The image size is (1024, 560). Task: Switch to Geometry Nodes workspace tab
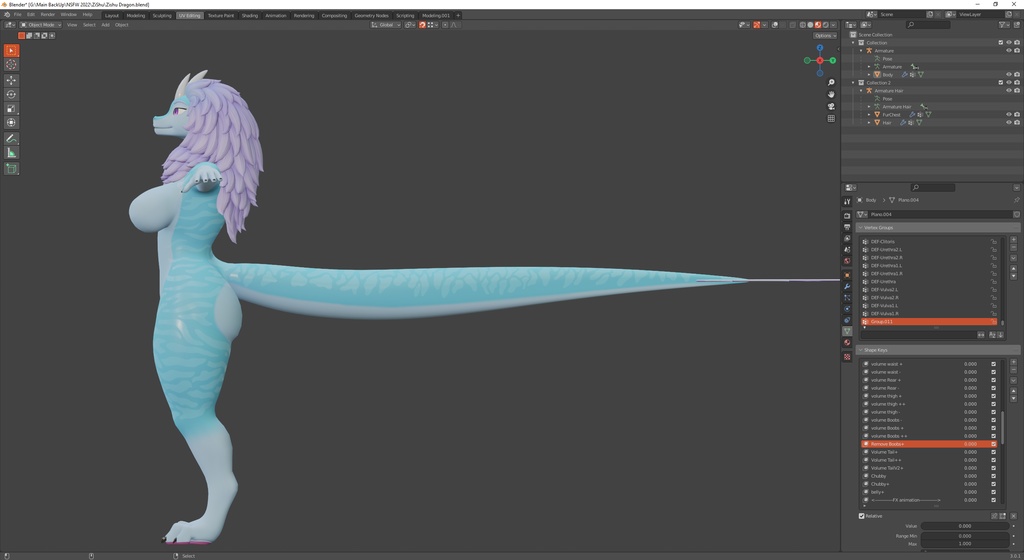pyautogui.click(x=371, y=15)
